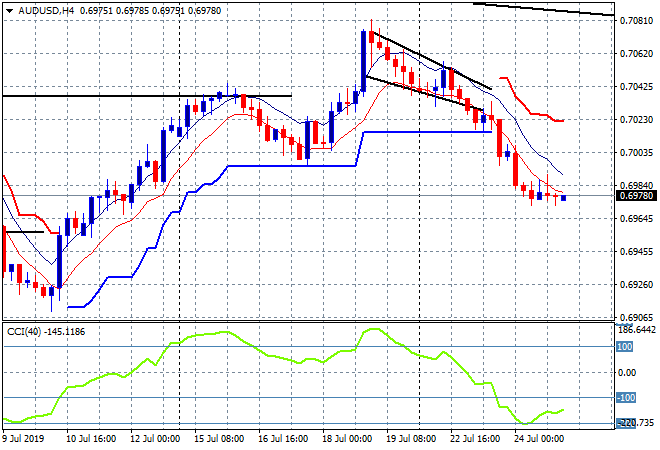Screen dimensions: 660x450
Task: Click the CCI -100 level label
Action: (626, 398)
